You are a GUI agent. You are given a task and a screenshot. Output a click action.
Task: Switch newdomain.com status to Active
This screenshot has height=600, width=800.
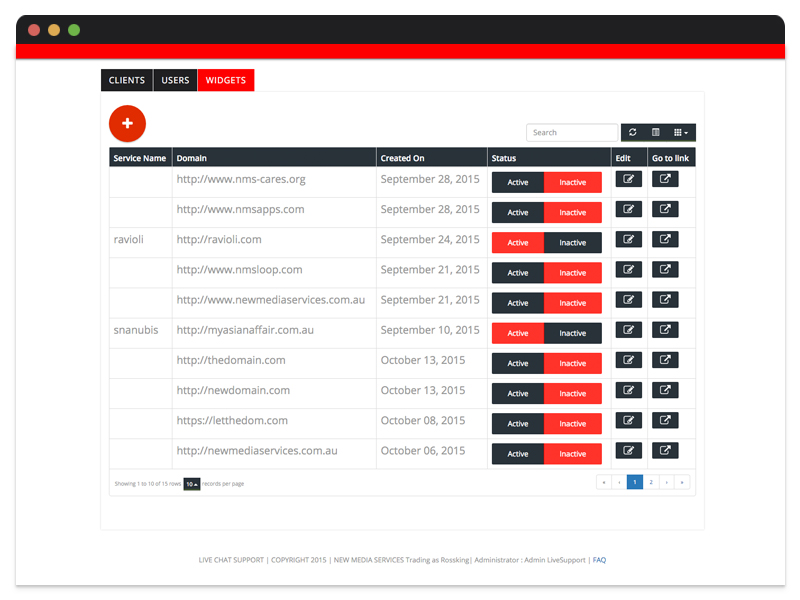[x=518, y=393]
